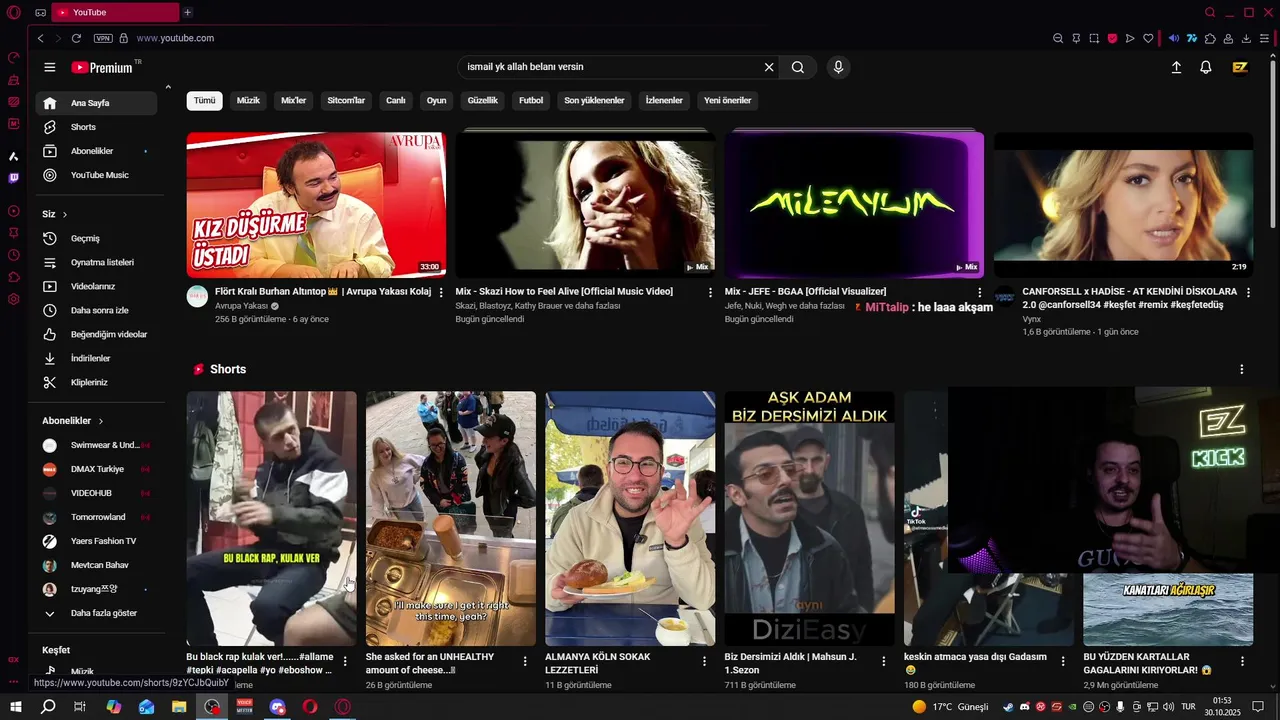Open Geçmiş history in sidebar

click(96, 238)
